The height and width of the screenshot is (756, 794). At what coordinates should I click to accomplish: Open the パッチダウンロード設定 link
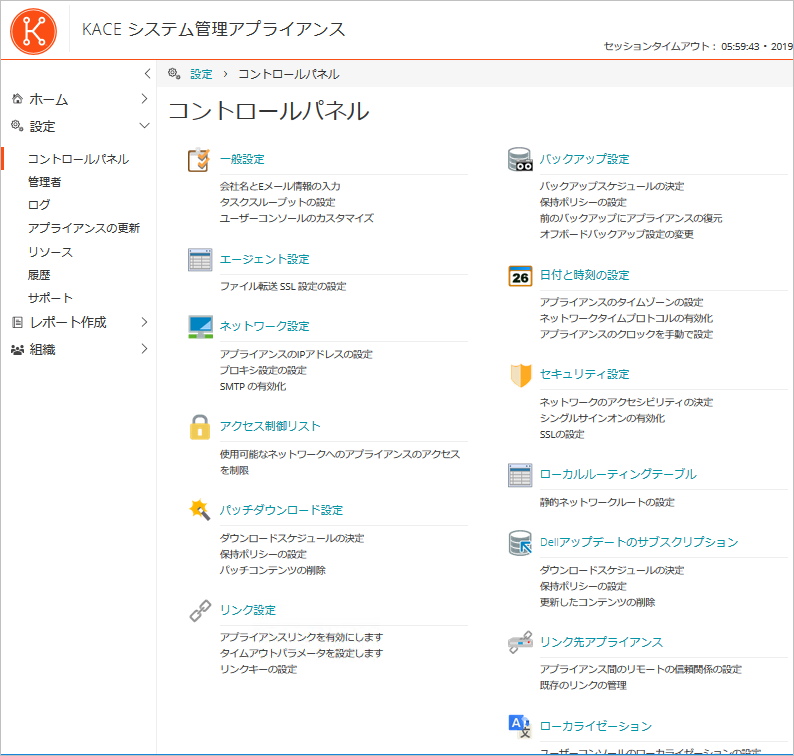[x=281, y=510]
